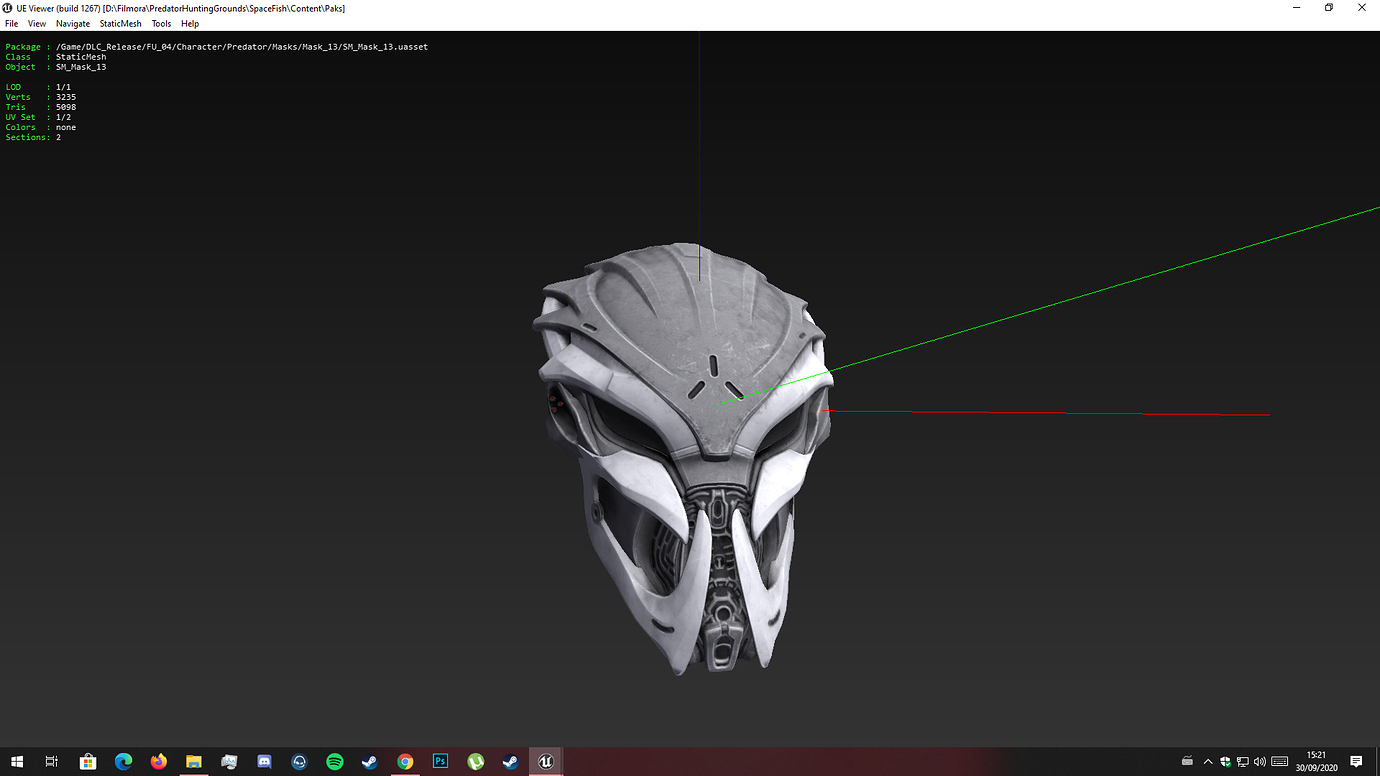Click the LOD value "1/1"

click(x=64, y=87)
